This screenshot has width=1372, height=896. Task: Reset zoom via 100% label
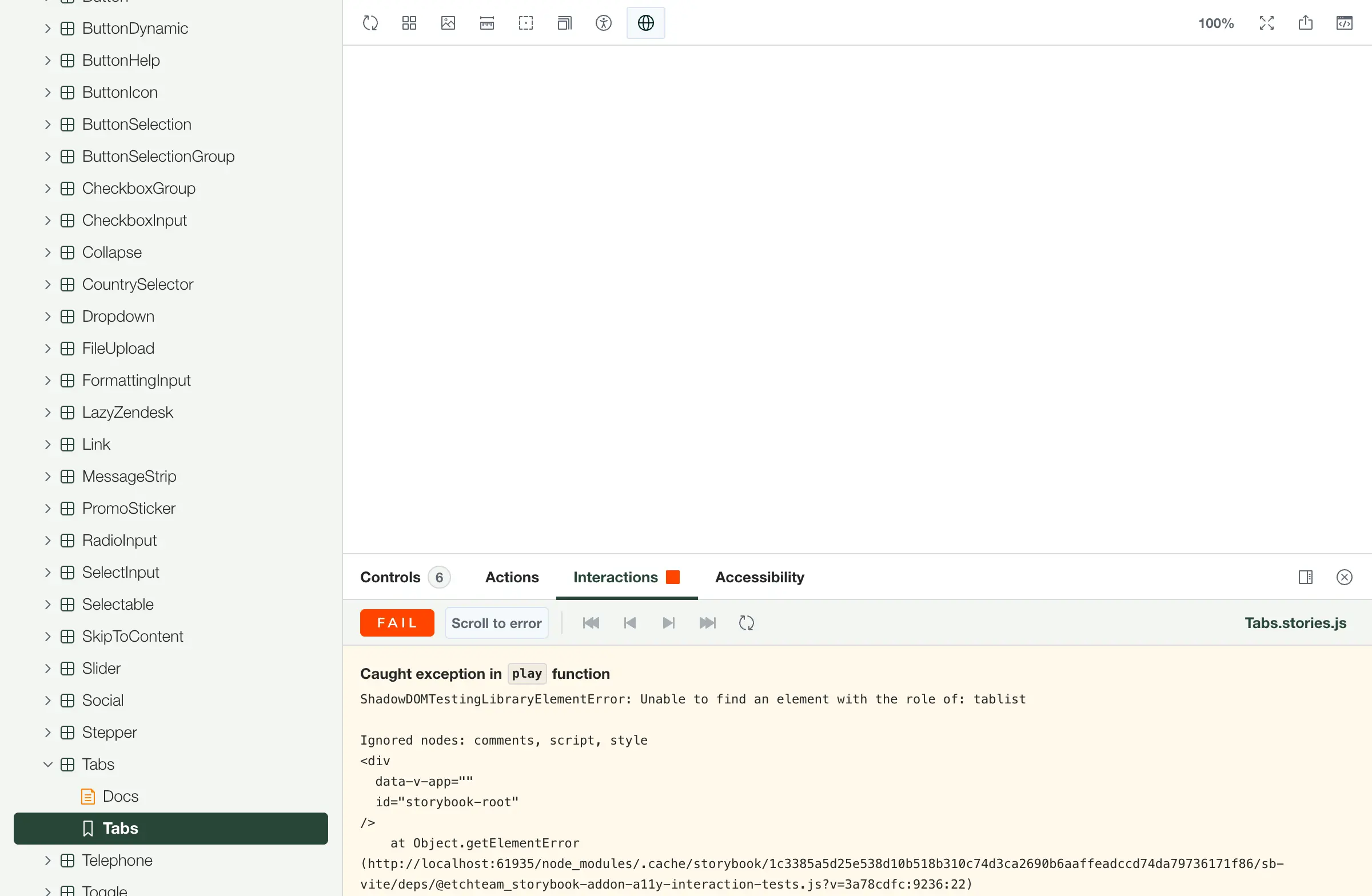tap(1216, 23)
